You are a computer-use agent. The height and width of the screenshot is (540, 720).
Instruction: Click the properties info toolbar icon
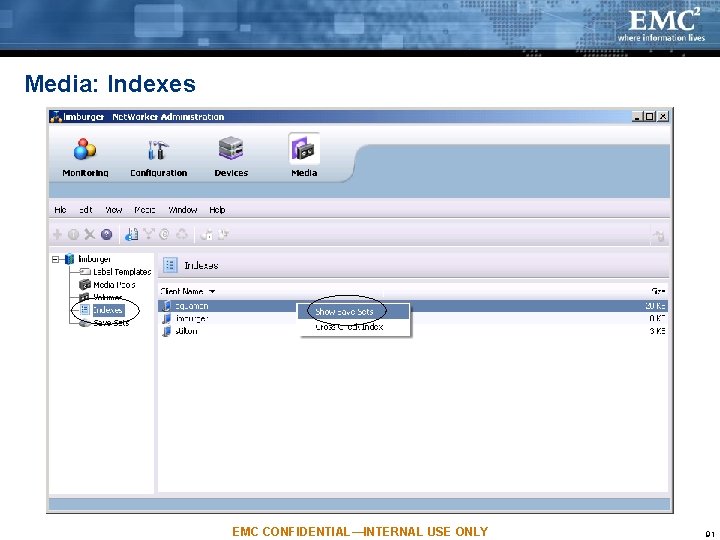pos(73,235)
